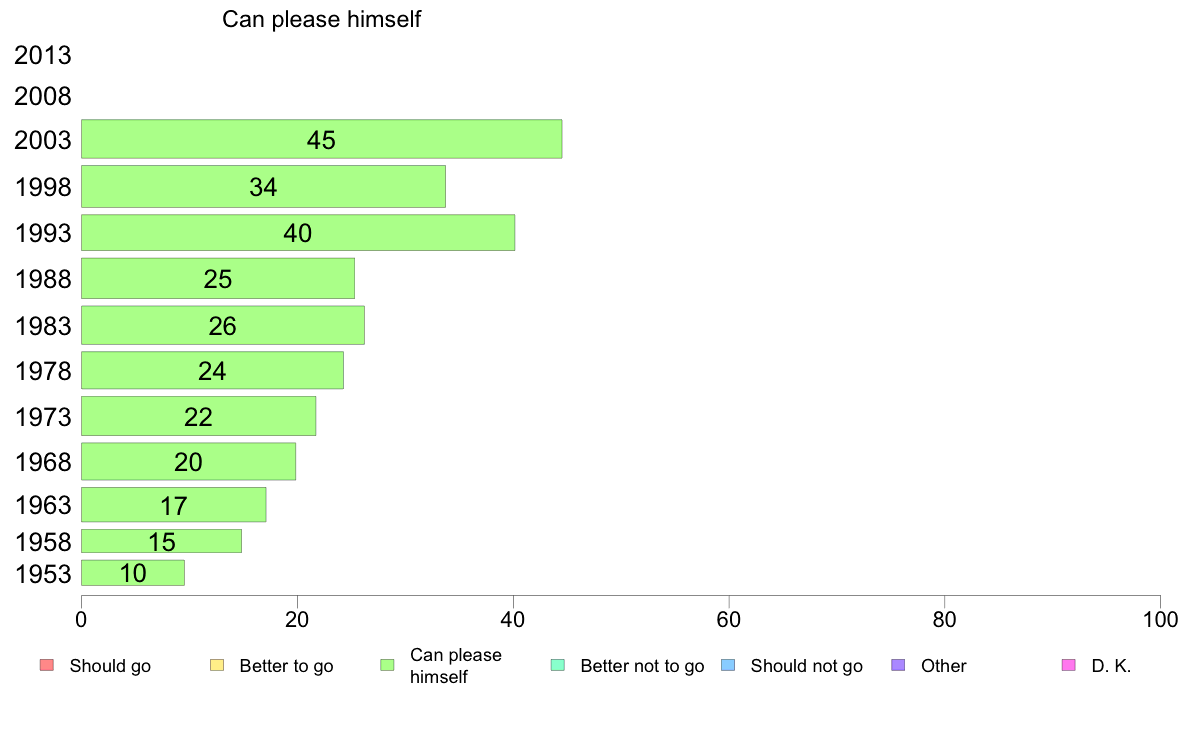Select the Should not go legend text
Viewport: 1188px width, 736px height.
point(807,666)
